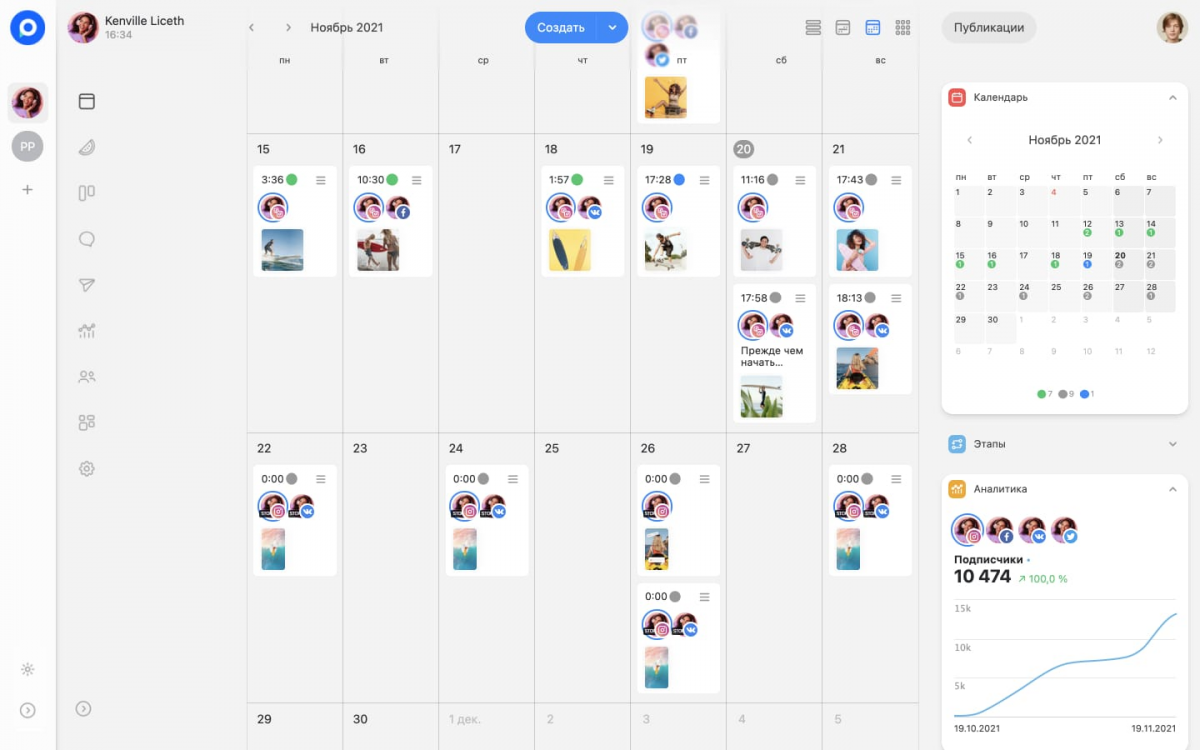
Task: Toggle the light/dark theme sun icon
Action: pos(28,669)
